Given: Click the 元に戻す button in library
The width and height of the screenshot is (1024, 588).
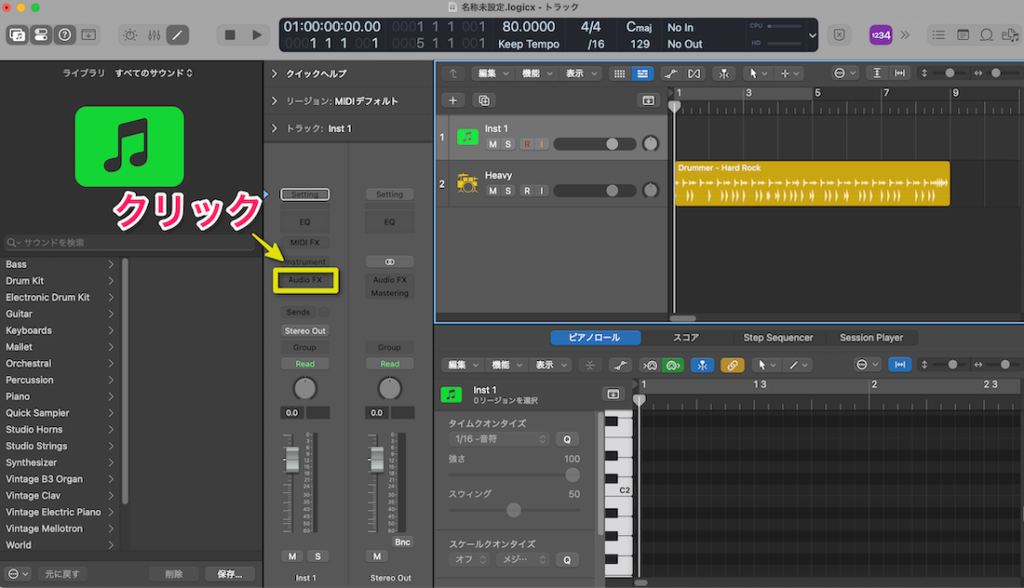Looking at the screenshot, I should (x=62, y=574).
